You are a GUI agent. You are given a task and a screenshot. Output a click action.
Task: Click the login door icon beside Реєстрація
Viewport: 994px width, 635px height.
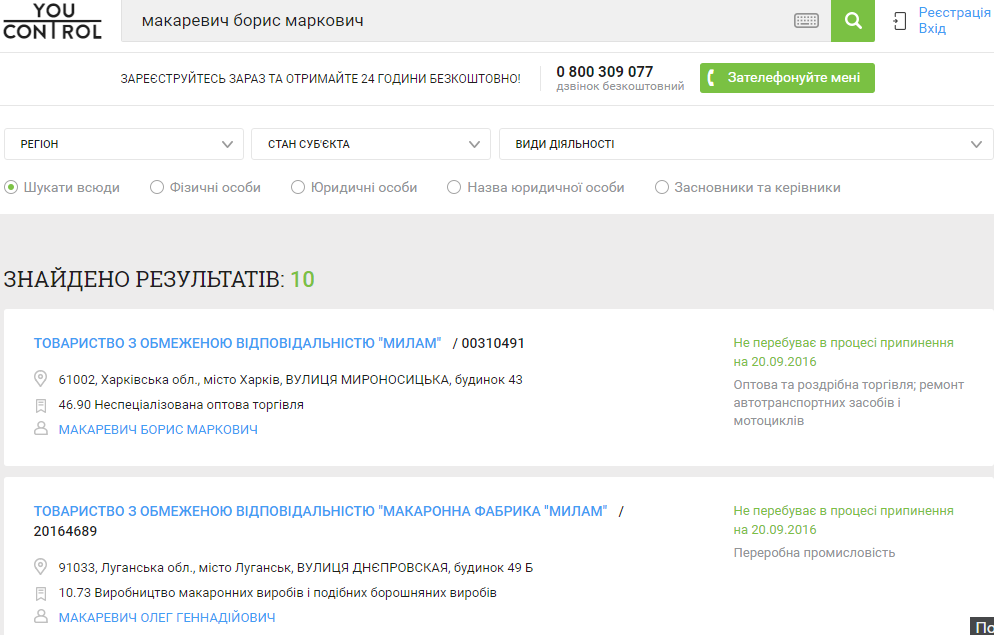pos(900,21)
